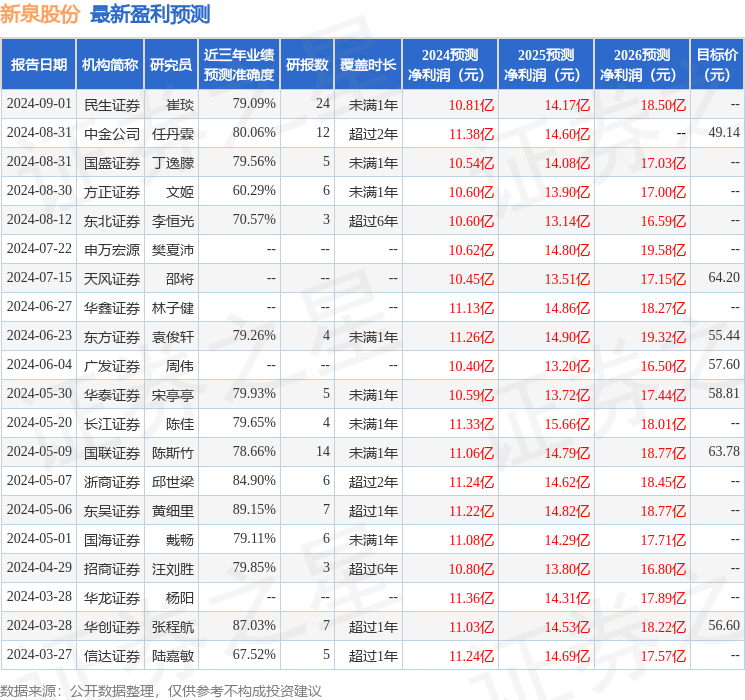745x700 pixels.
Task: Select the 机构简称 column header
Action: (x=110, y=65)
